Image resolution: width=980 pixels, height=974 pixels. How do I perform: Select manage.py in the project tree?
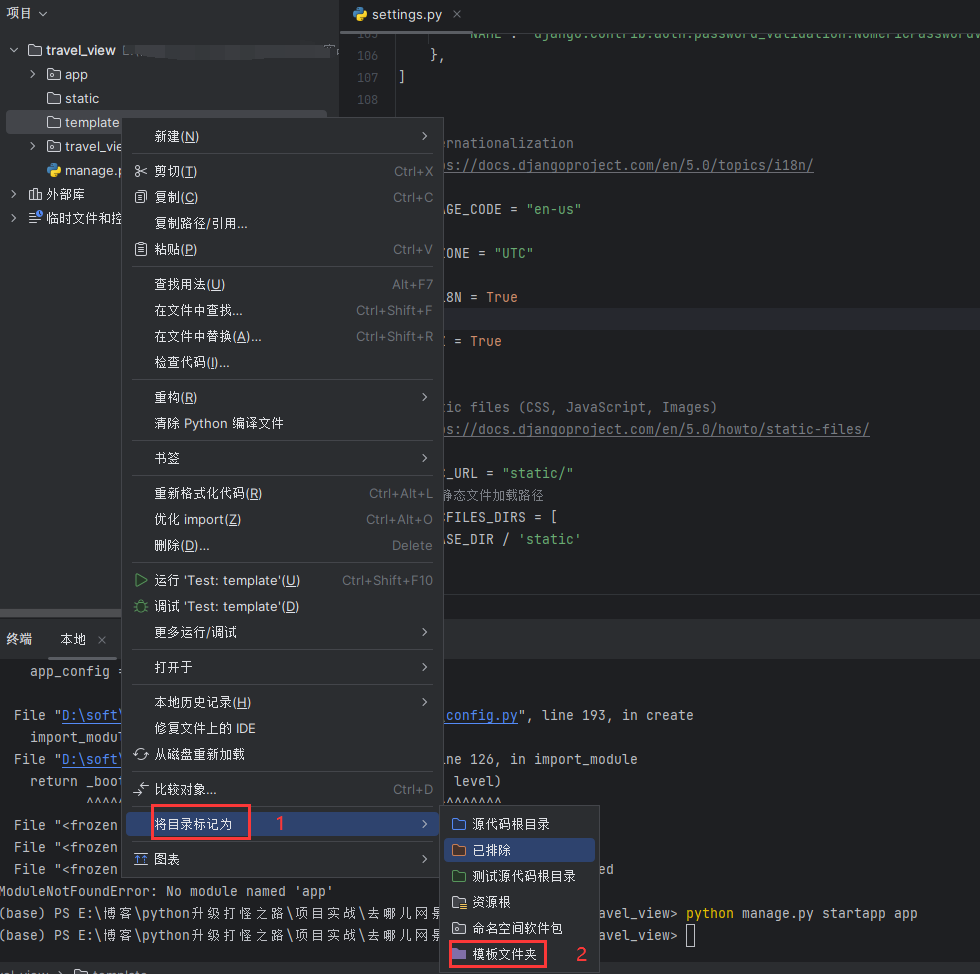(92, 170)
